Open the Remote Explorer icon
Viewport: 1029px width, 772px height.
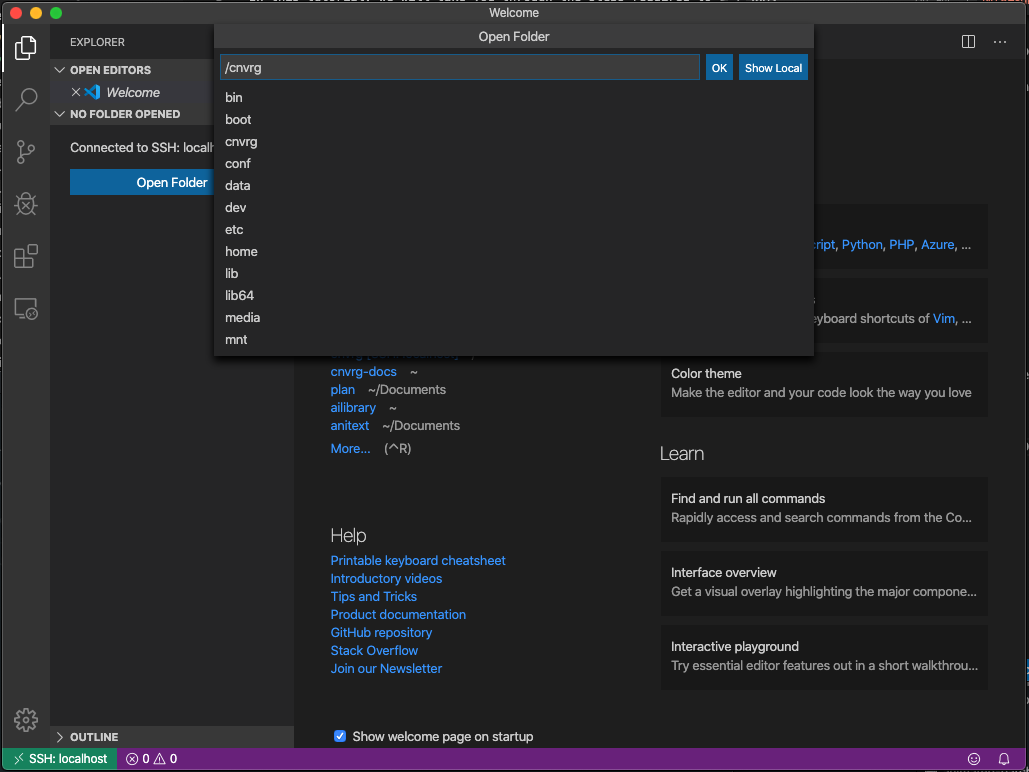pyautogui.click(x=26, y=309)
